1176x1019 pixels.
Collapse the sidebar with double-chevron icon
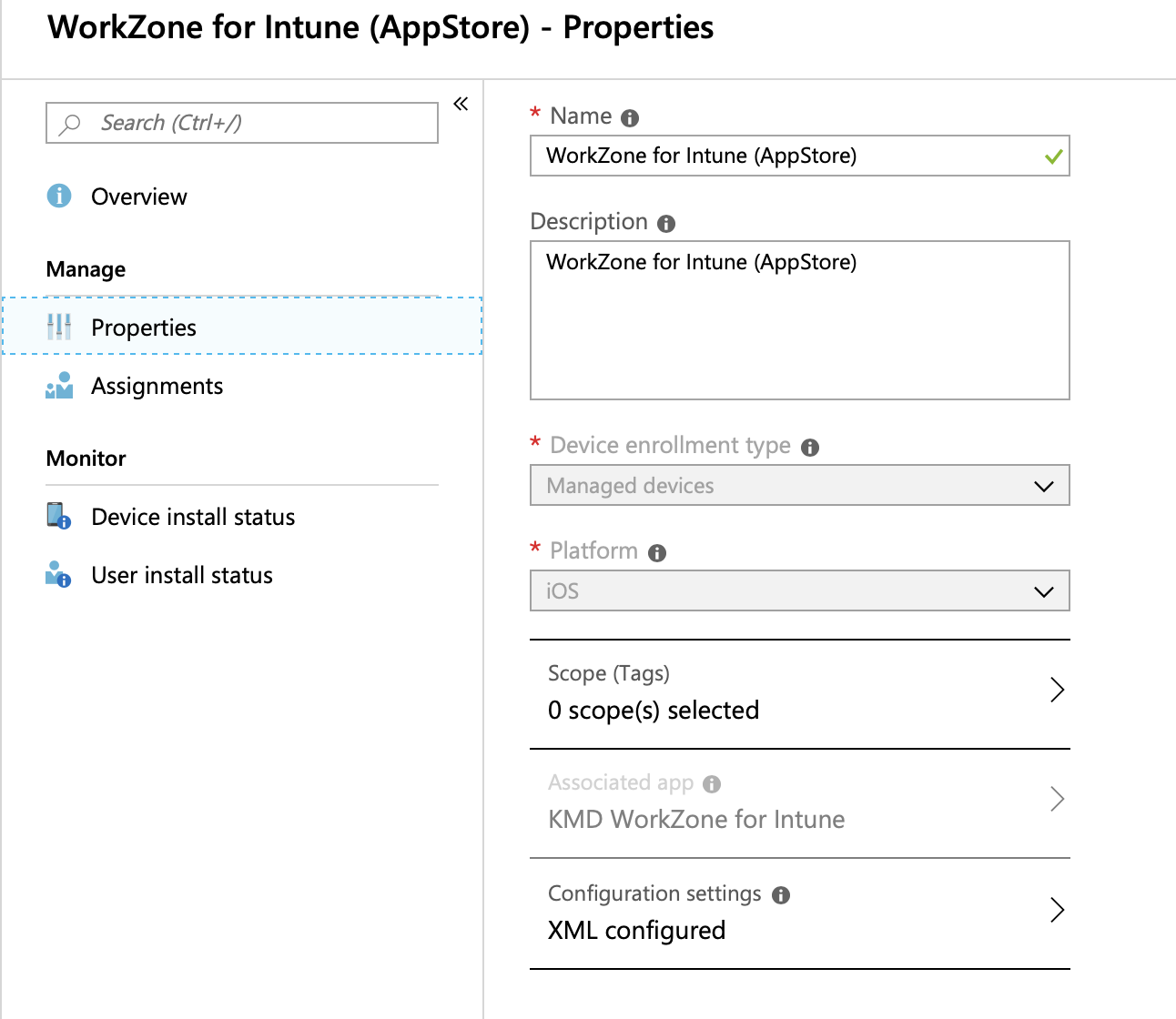[x=461, y=104]
